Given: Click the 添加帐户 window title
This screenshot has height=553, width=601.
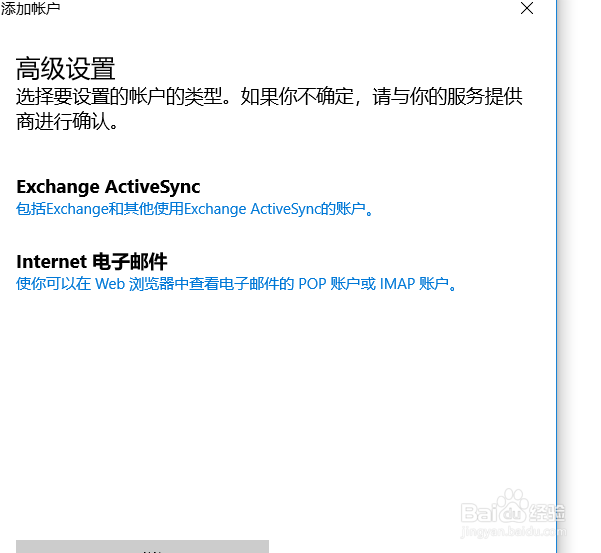Looking at the screenshot, I should [x=30, y=8].
